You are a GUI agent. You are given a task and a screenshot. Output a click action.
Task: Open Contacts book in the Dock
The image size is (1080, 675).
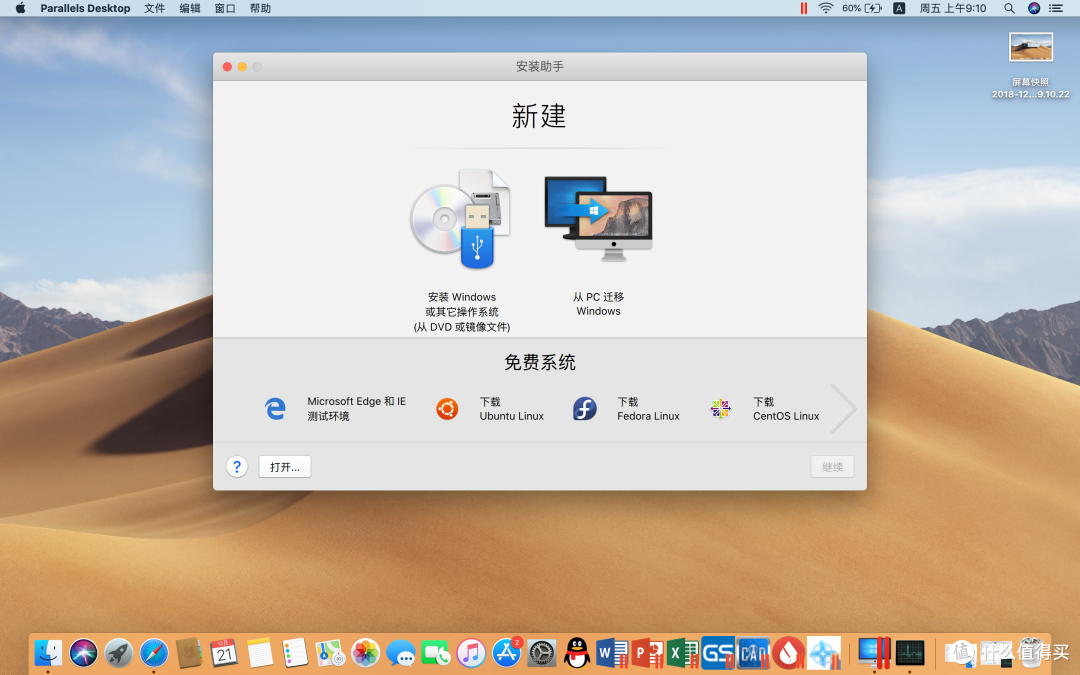point(189,652)
